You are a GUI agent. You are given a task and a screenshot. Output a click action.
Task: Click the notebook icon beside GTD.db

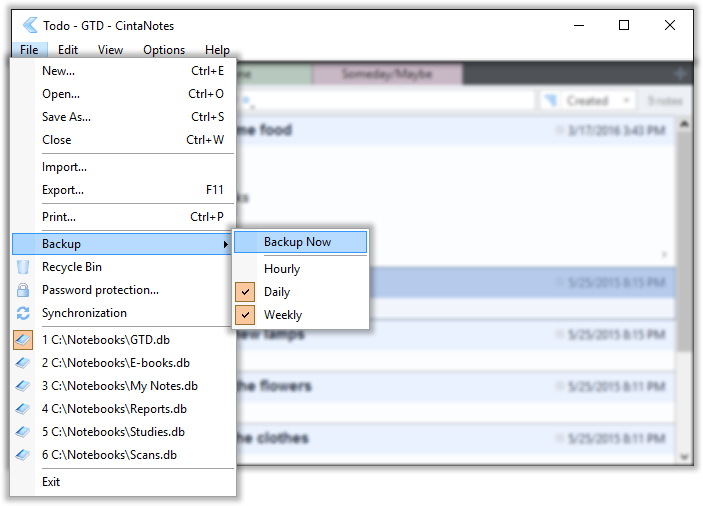[x=23, y=340]
